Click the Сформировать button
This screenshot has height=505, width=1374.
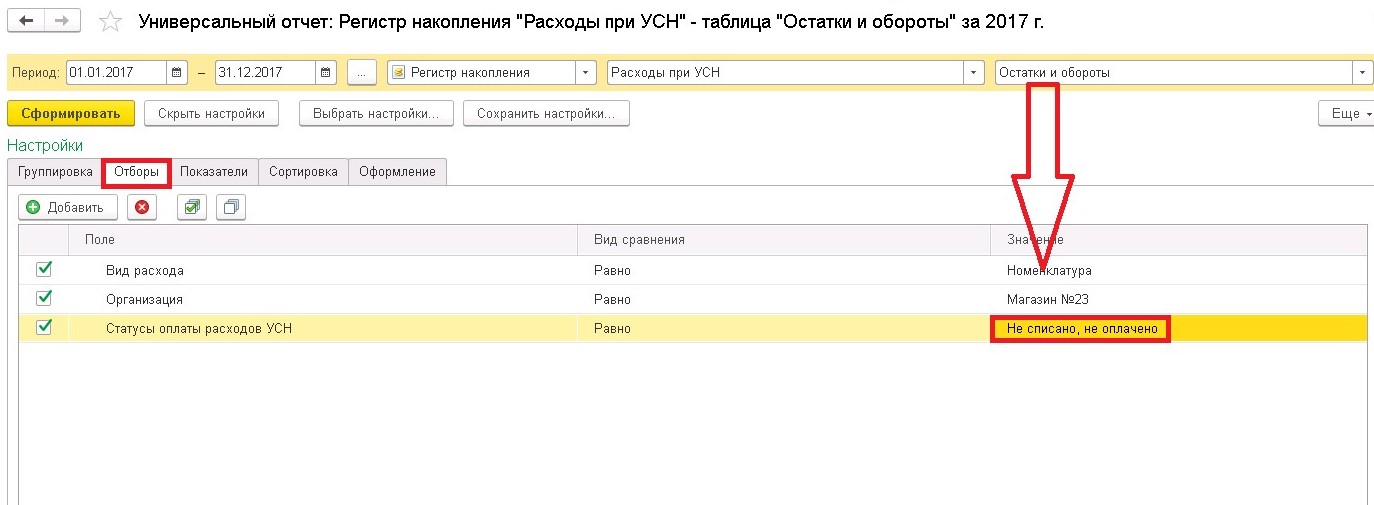coord(71,114)
